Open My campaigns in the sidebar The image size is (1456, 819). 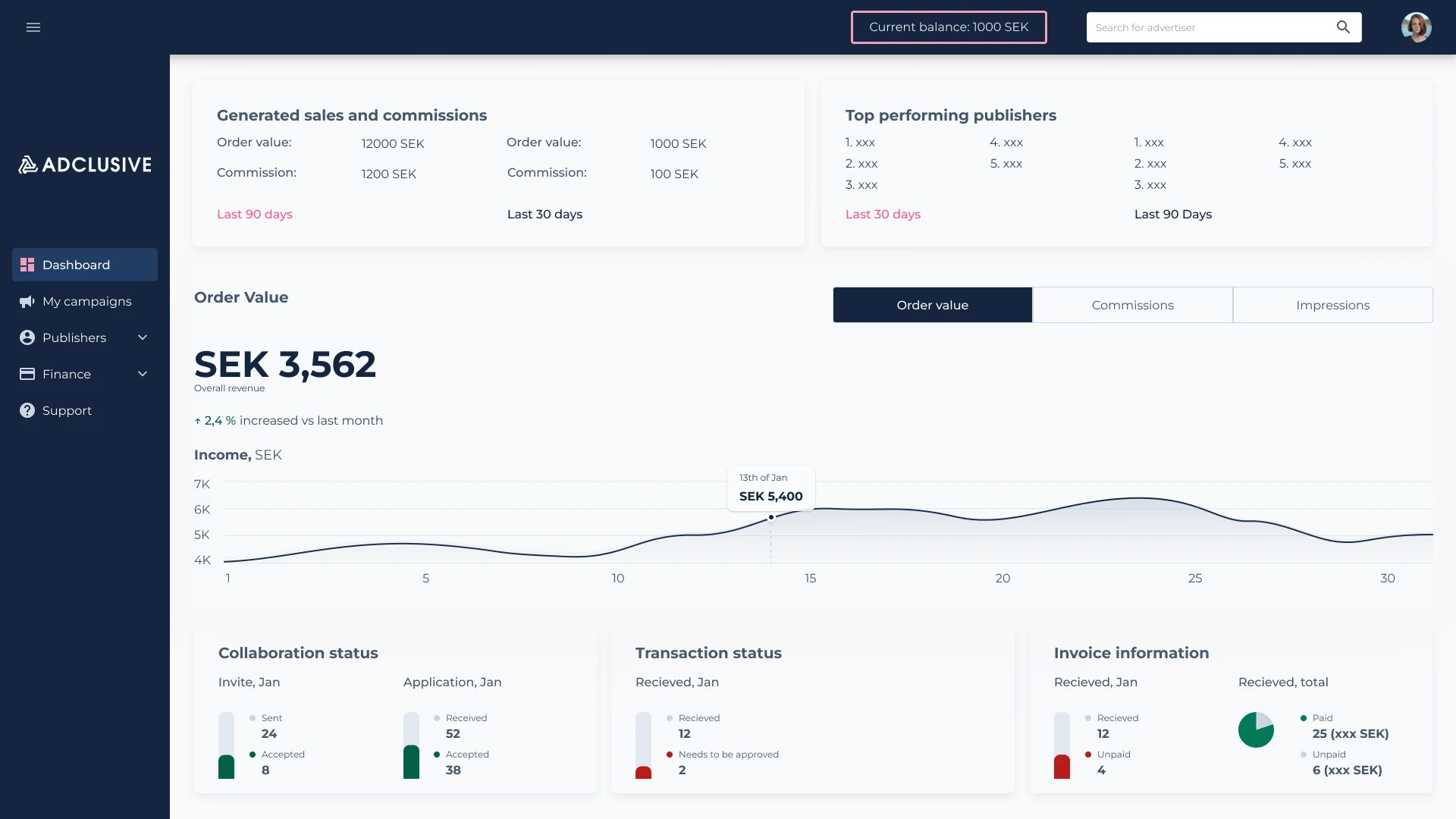click(x=85, y=301)
